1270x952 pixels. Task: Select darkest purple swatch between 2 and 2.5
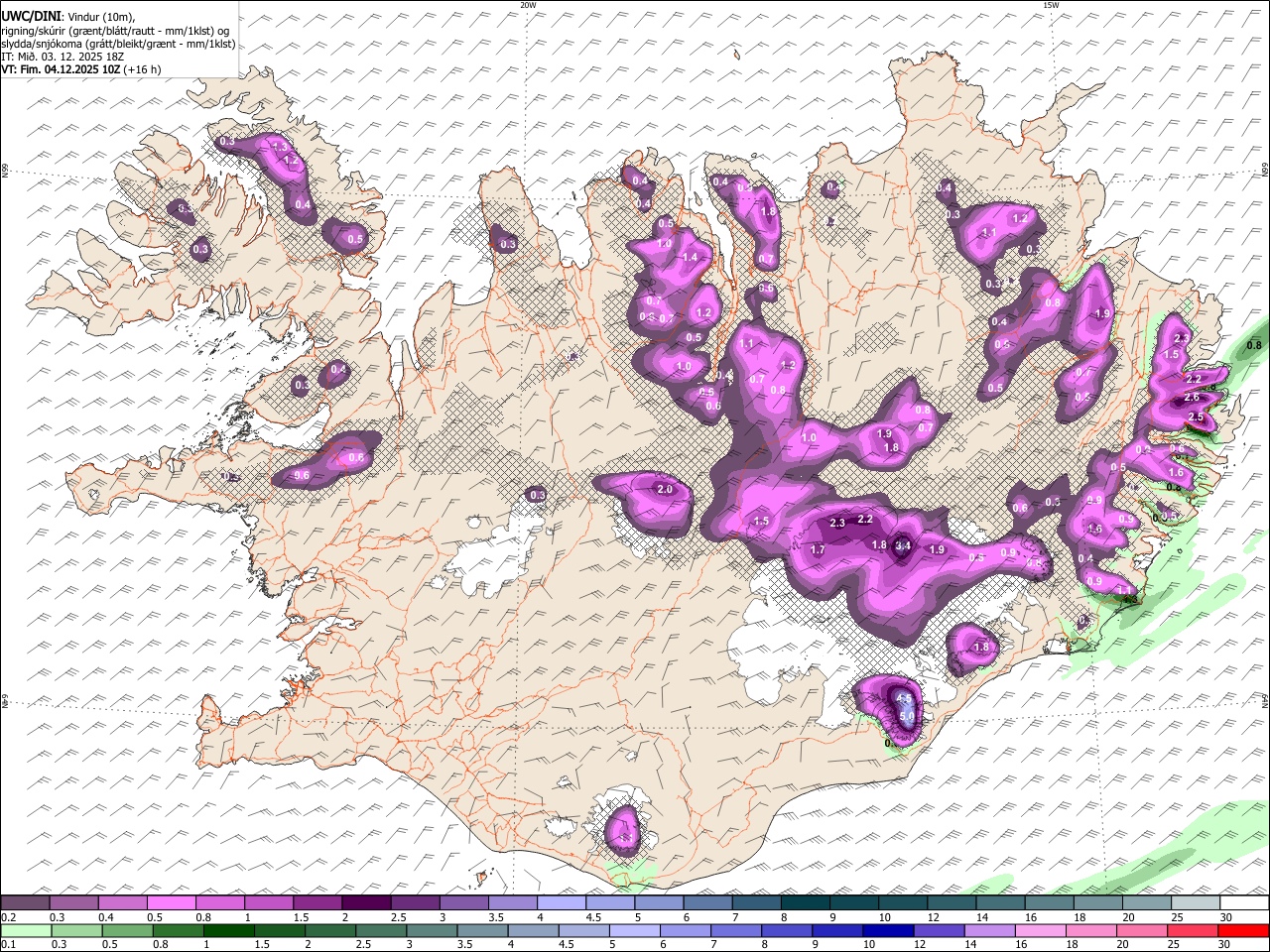(x=365, y=903)
